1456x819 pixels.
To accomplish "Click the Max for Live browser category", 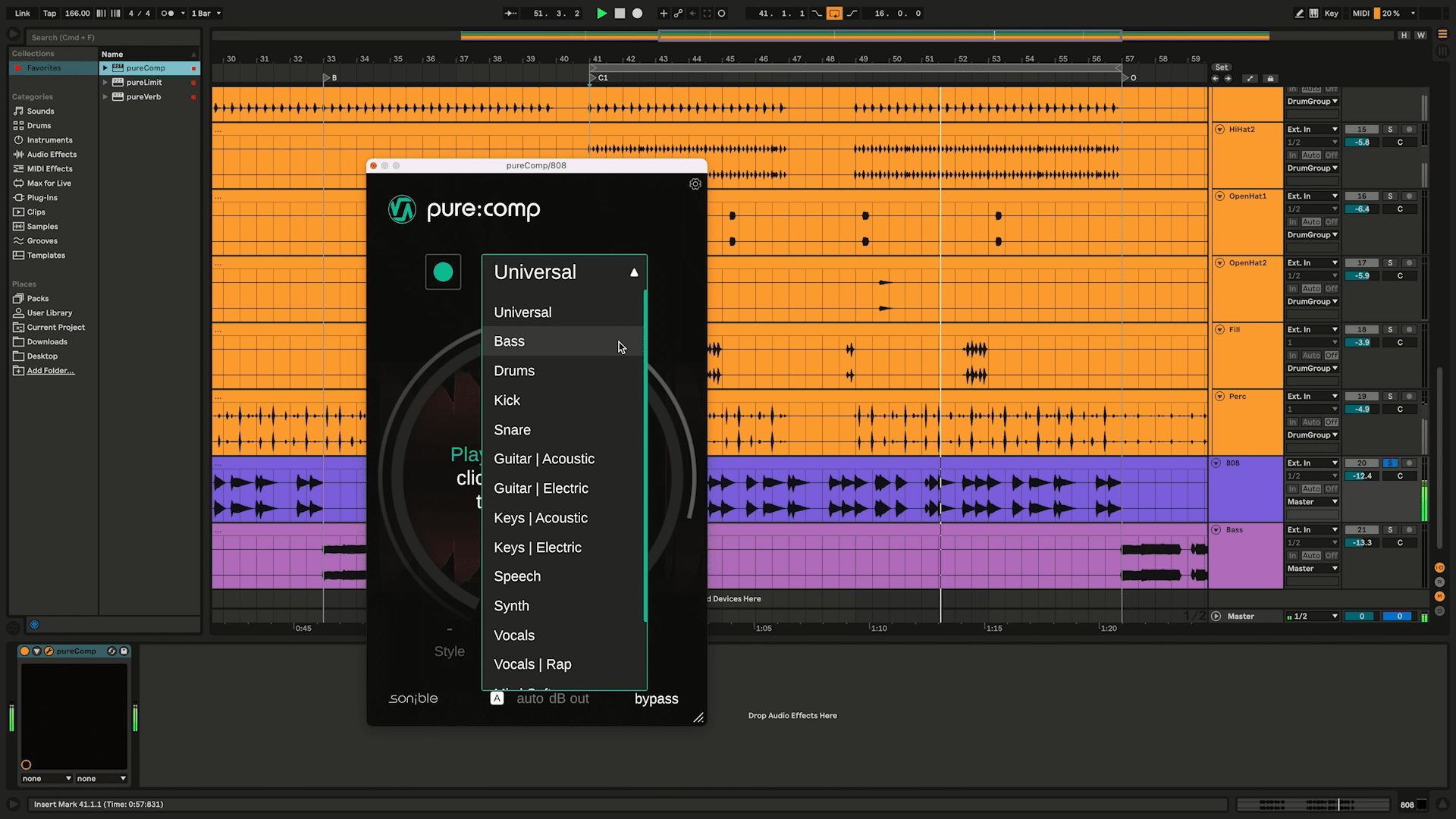I will (47, 183).
